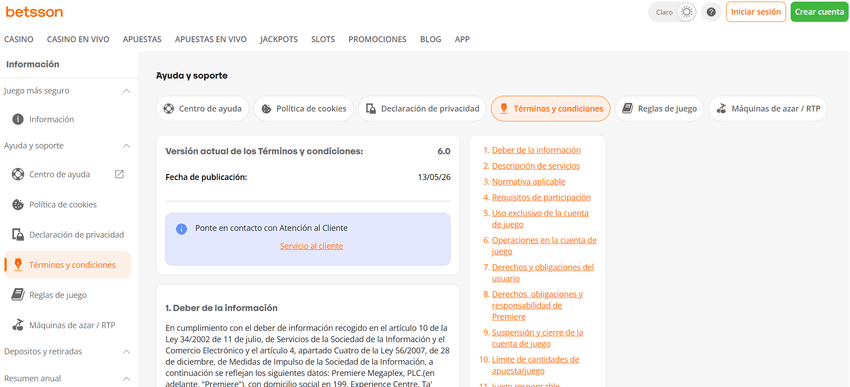This screenshot has width=850, height=387.
Task: Open sidebar Política de cookies item
Action: point(67,205)
